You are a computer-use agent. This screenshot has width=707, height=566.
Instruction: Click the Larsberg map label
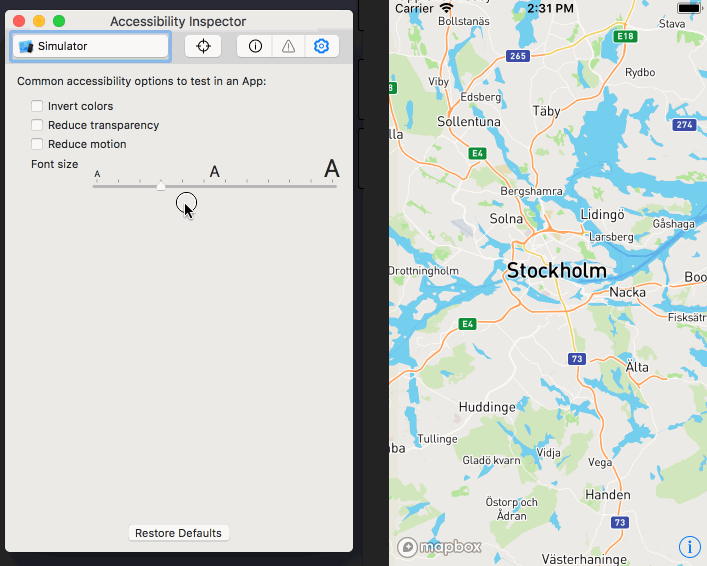point(611,237)
